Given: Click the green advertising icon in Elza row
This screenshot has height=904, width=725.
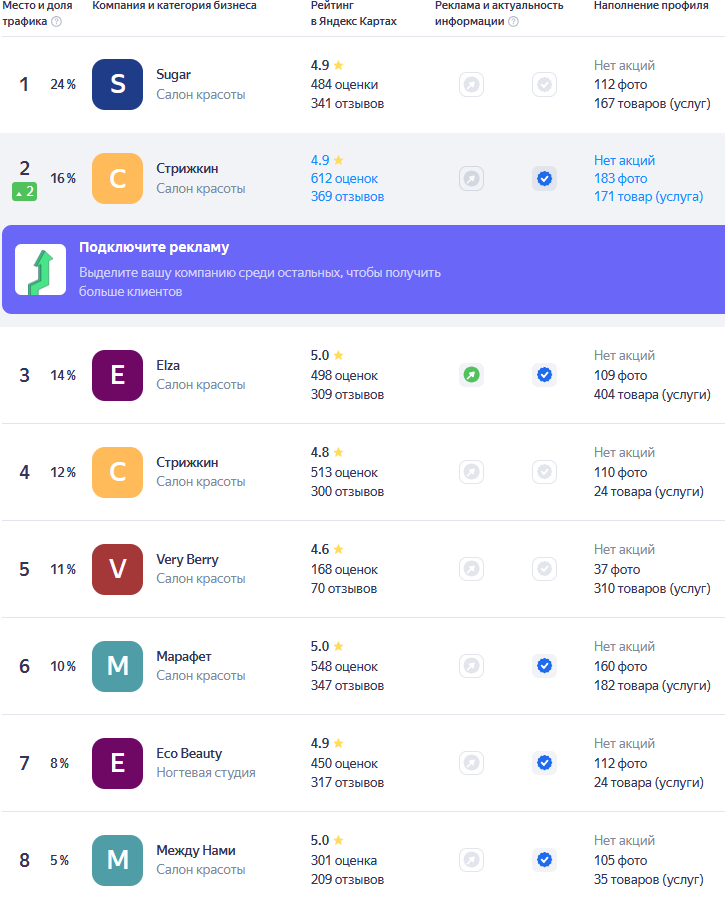Looking at the screenshot, I should pyautogui.click(x=471, y=375).
